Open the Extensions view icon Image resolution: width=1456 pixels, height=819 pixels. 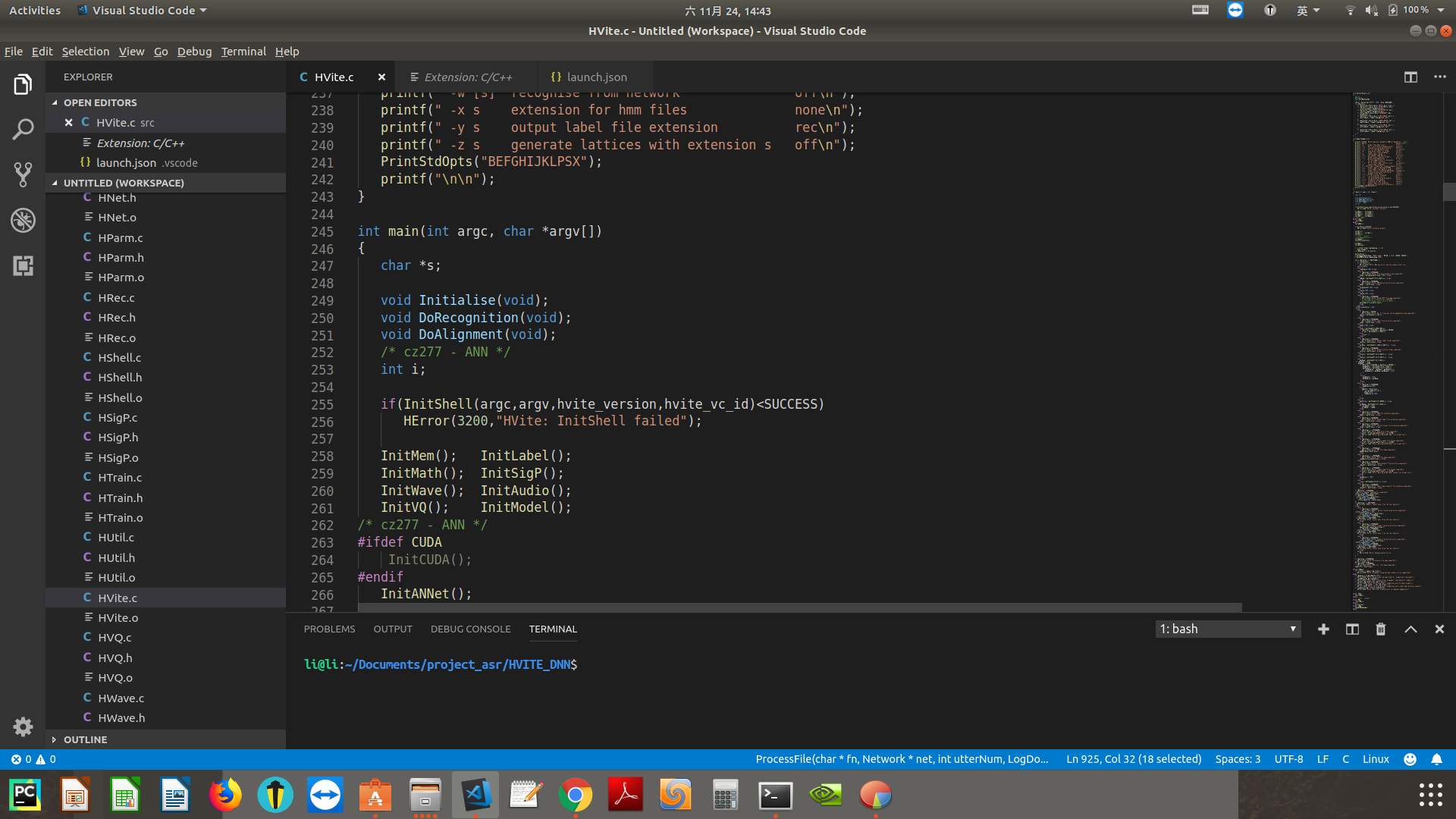point(23,266)
